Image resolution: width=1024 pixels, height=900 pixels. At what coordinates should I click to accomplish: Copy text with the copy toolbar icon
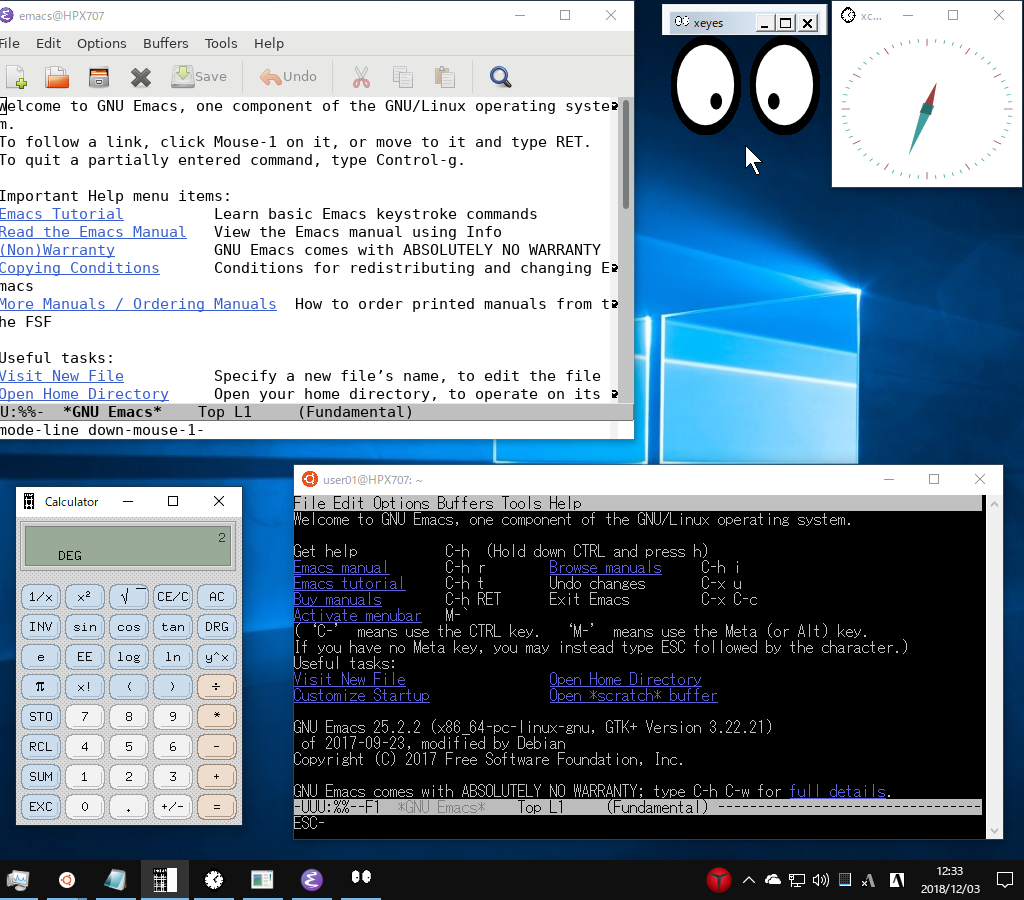402,77
